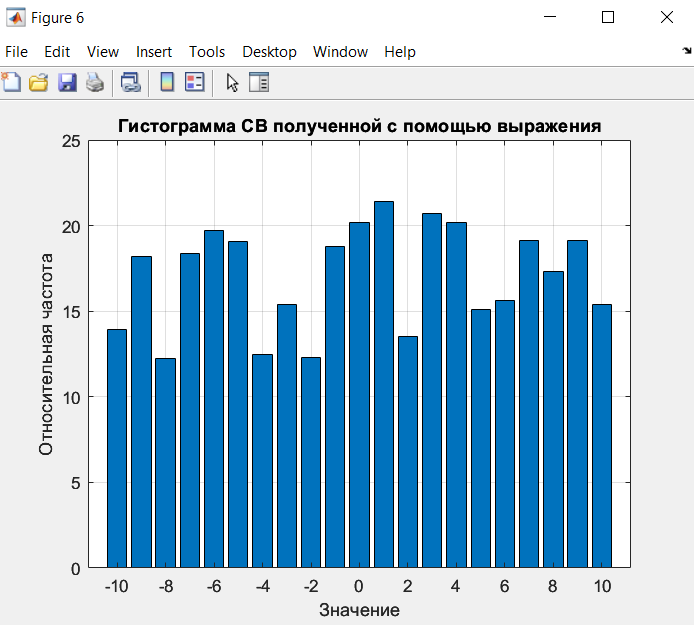Click the x-axis tick label -4
694x625 pixels.
262,586
